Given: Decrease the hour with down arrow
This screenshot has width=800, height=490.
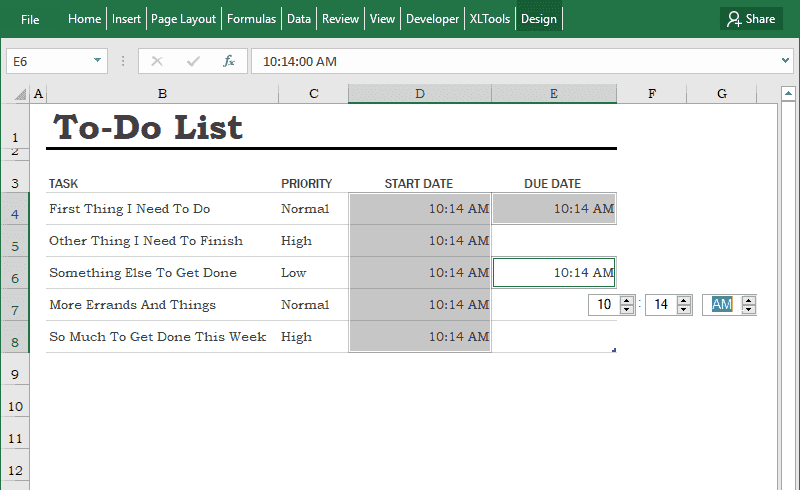Looking at the screenshot, I should click(627, 309).
